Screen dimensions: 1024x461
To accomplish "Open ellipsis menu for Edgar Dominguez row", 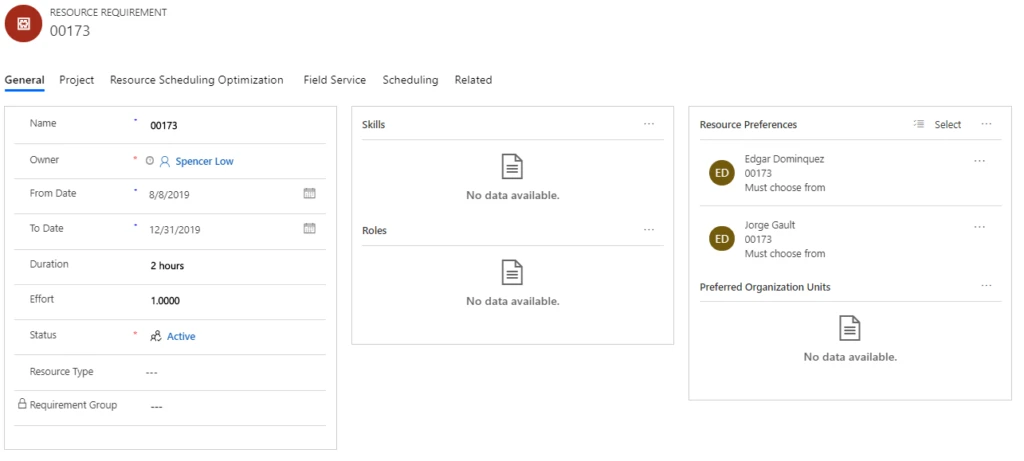I will [979, 161].
